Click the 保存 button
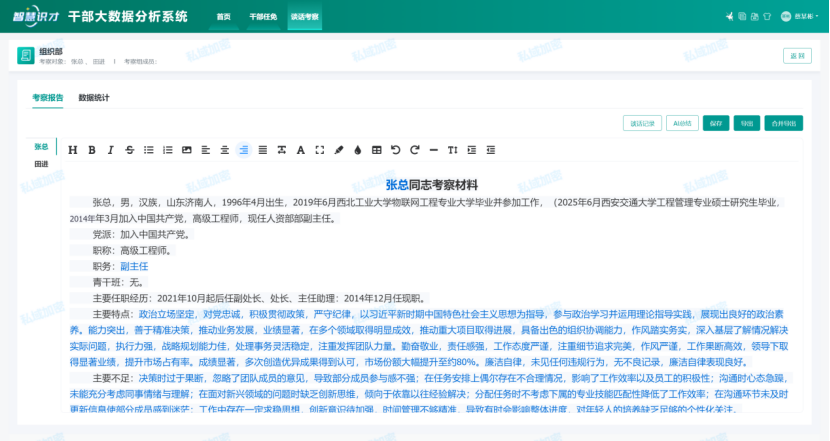830x441 pixels. (715, 123)
